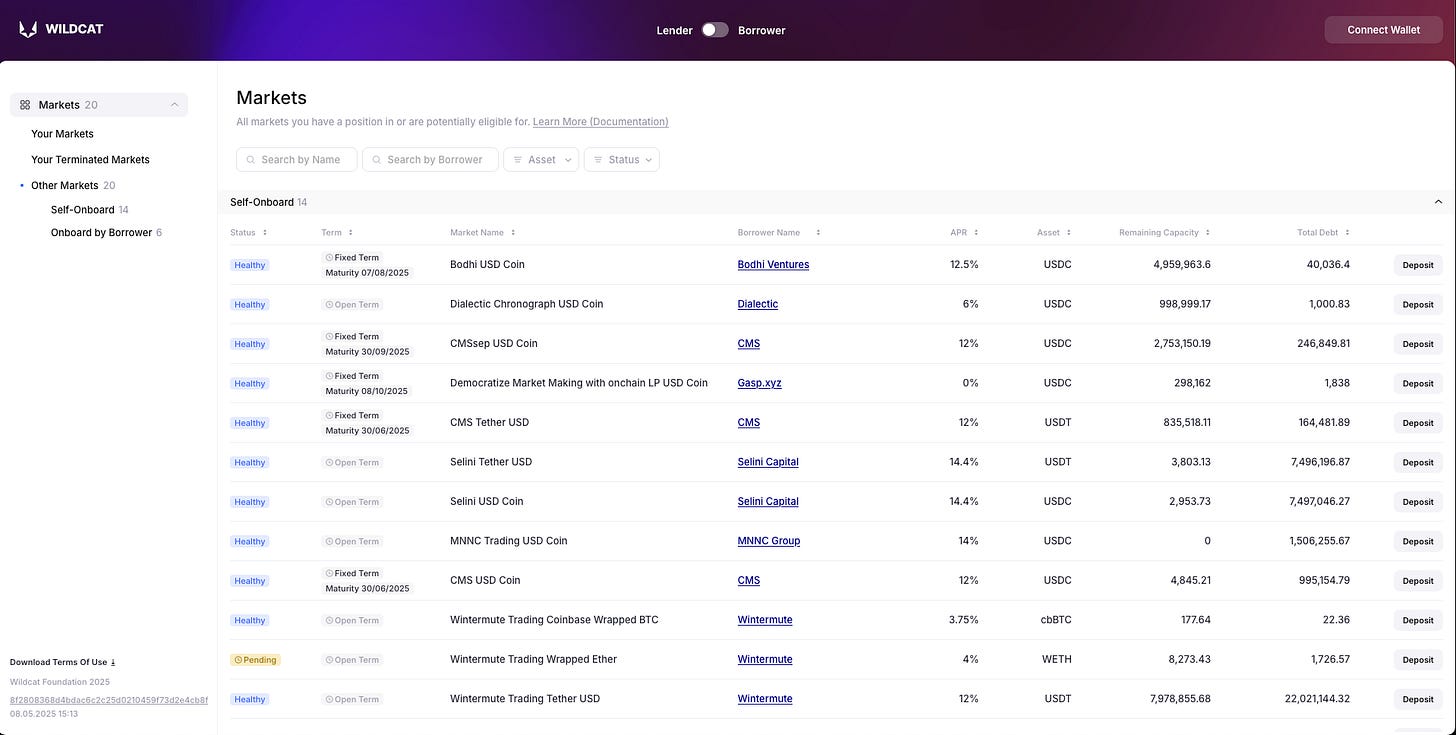The width and height of the screenshot is (1456, 735).
Task: Click the Search by Borrower field
Action: (430, 160)
